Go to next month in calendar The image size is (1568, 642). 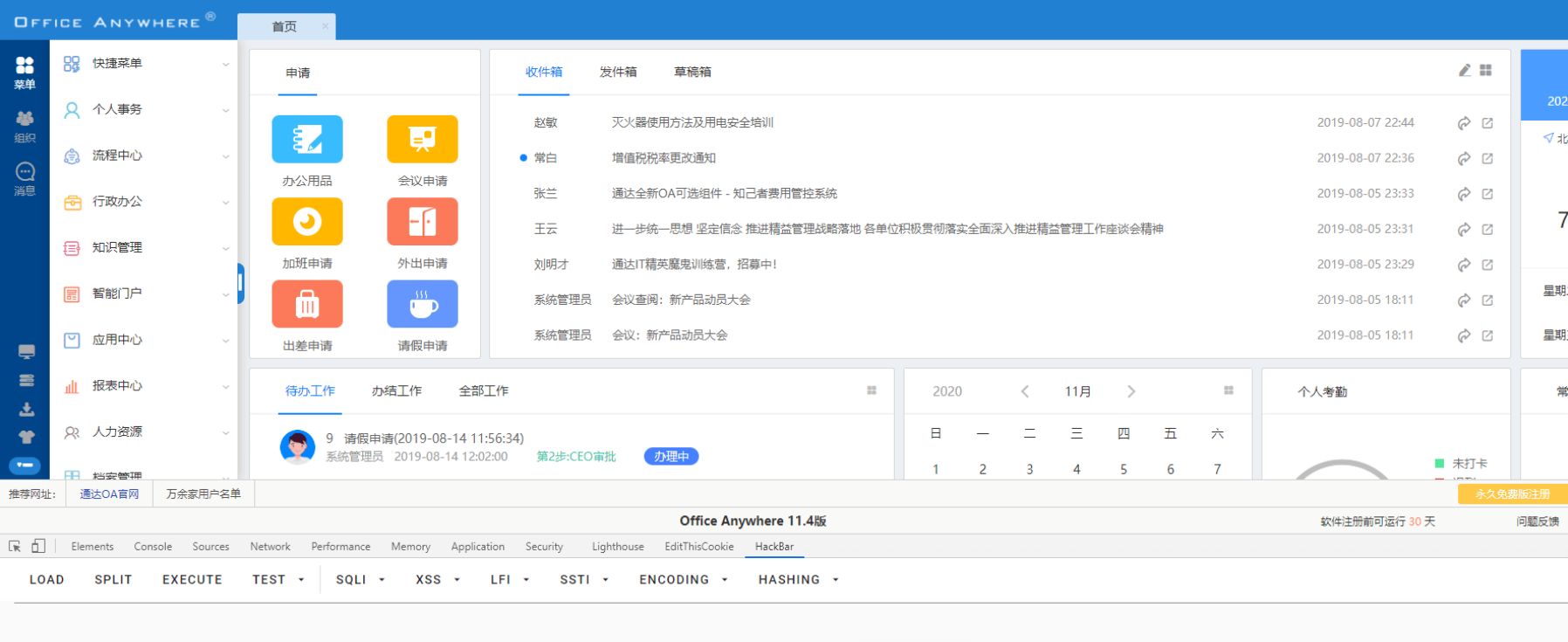(1131, 391)
